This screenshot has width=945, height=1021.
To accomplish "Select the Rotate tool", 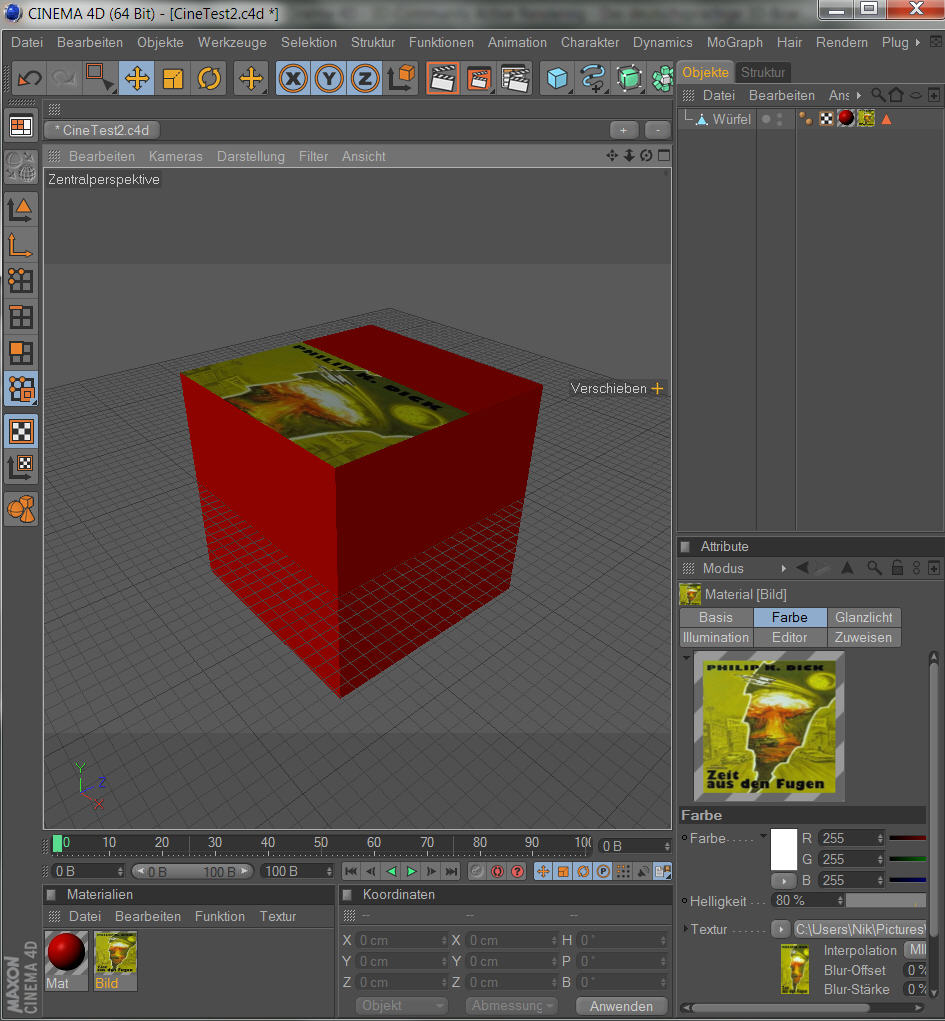I will point(209,79).
